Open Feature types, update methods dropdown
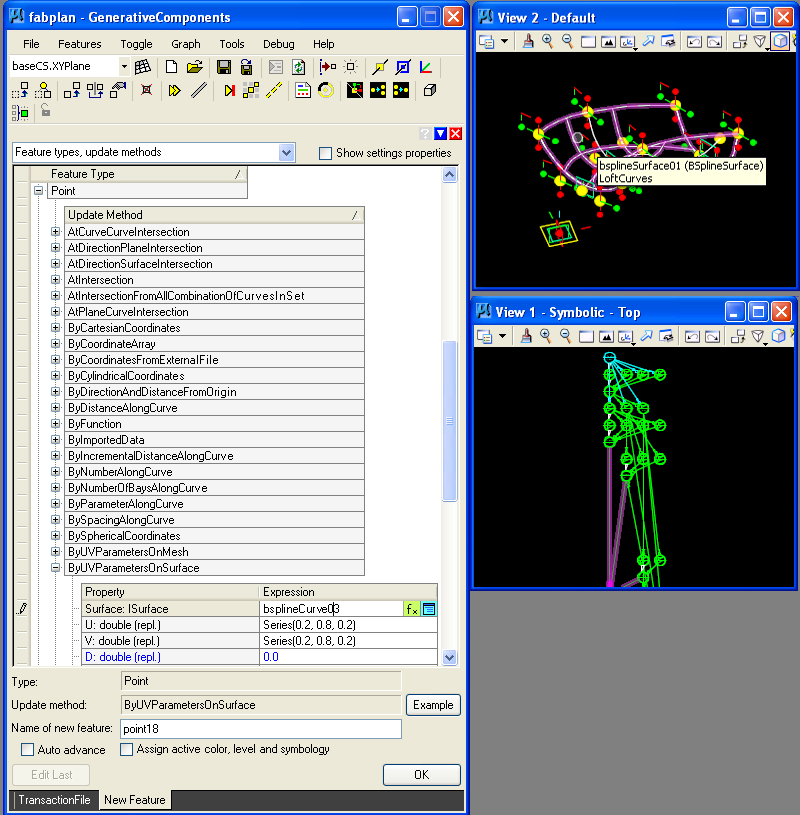This screenshot has height=815, width=800. pos(286,153)
